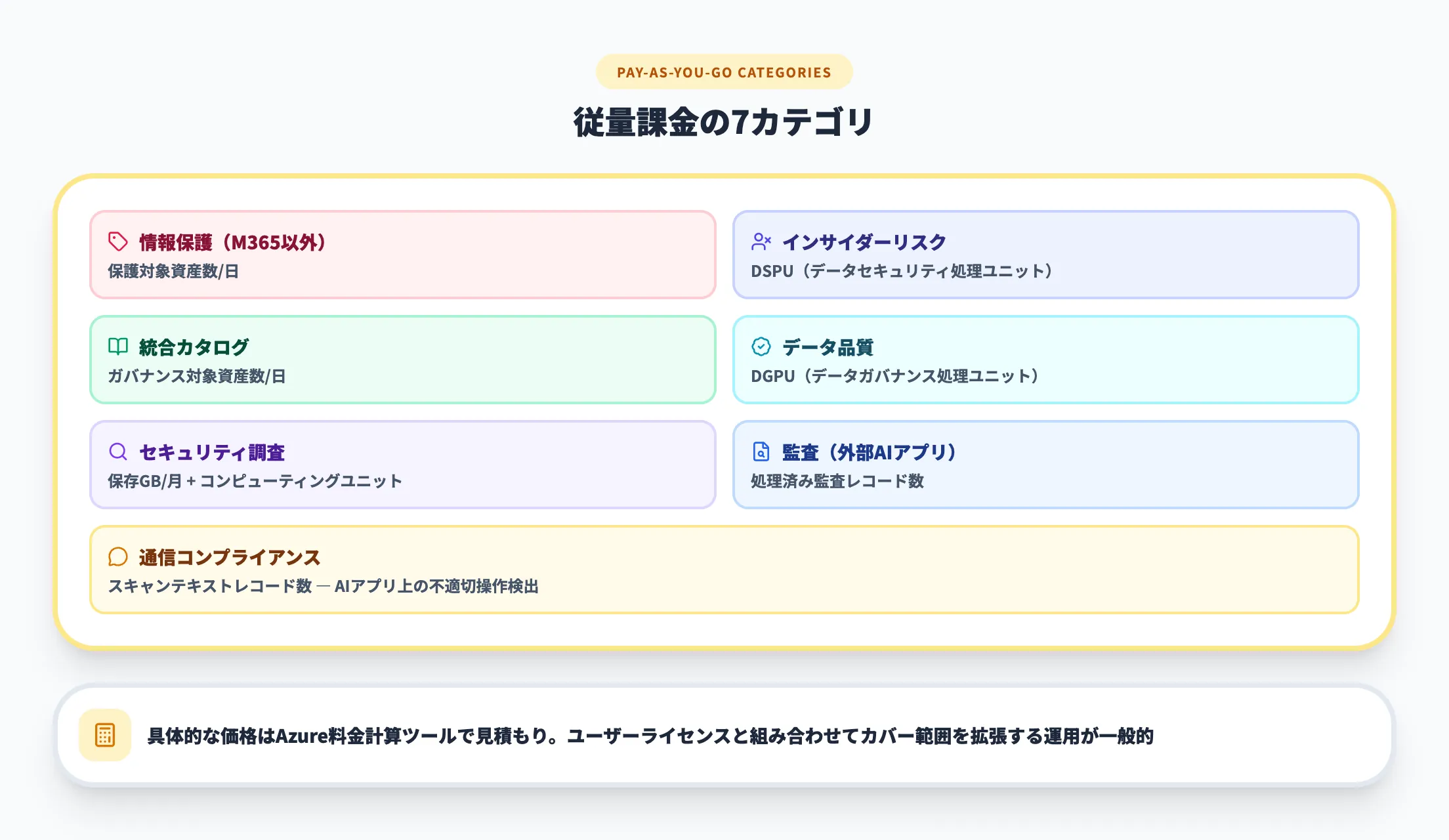The width and height of the screenshot is (1449, 840).
Task: Select the person icon beside インサイダーリスク
Action: coord(761,242)
